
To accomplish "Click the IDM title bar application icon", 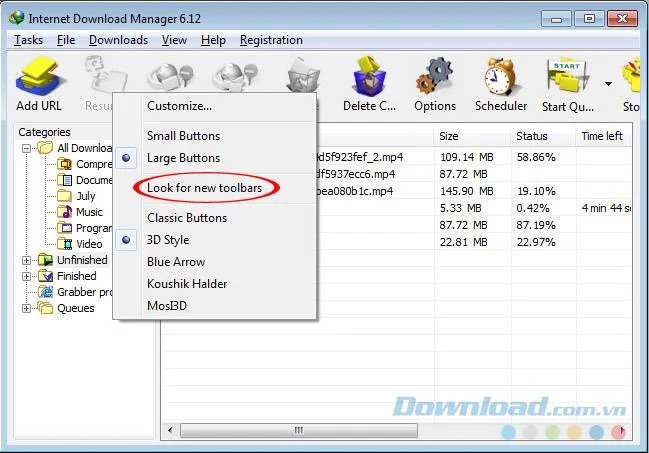I will pos(17,18).
